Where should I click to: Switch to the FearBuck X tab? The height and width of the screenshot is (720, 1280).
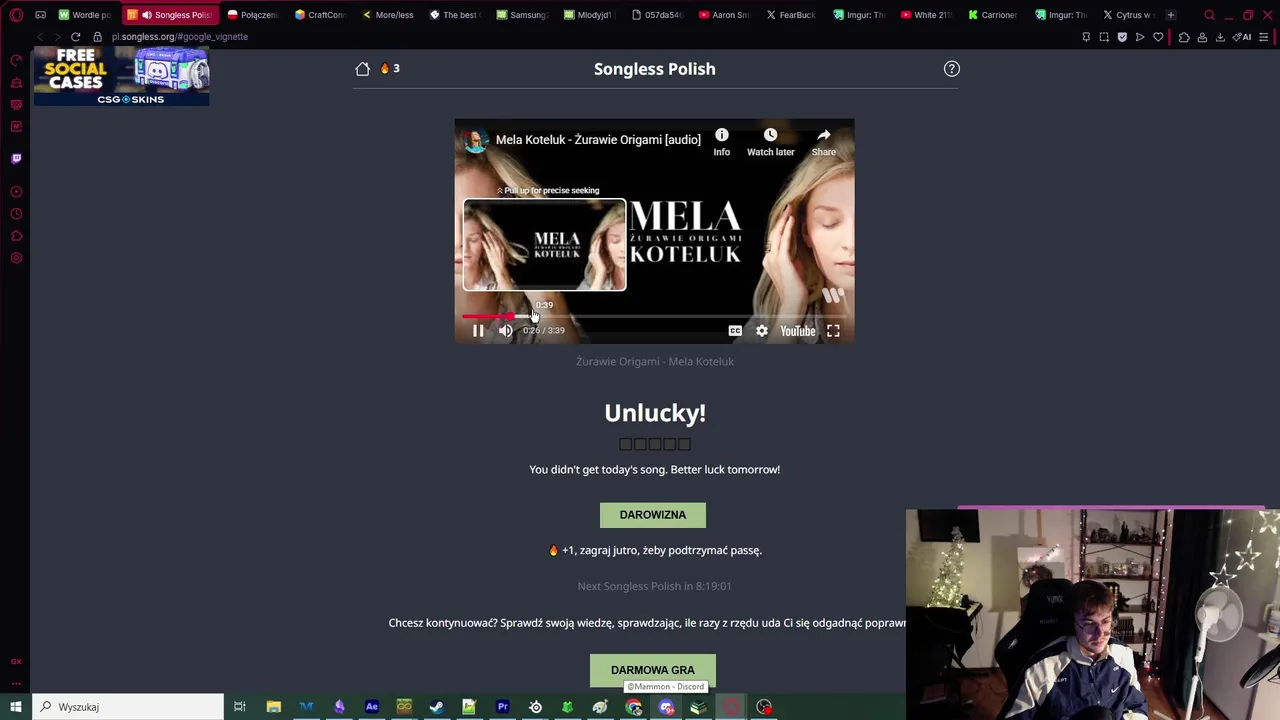coord(792,15)
